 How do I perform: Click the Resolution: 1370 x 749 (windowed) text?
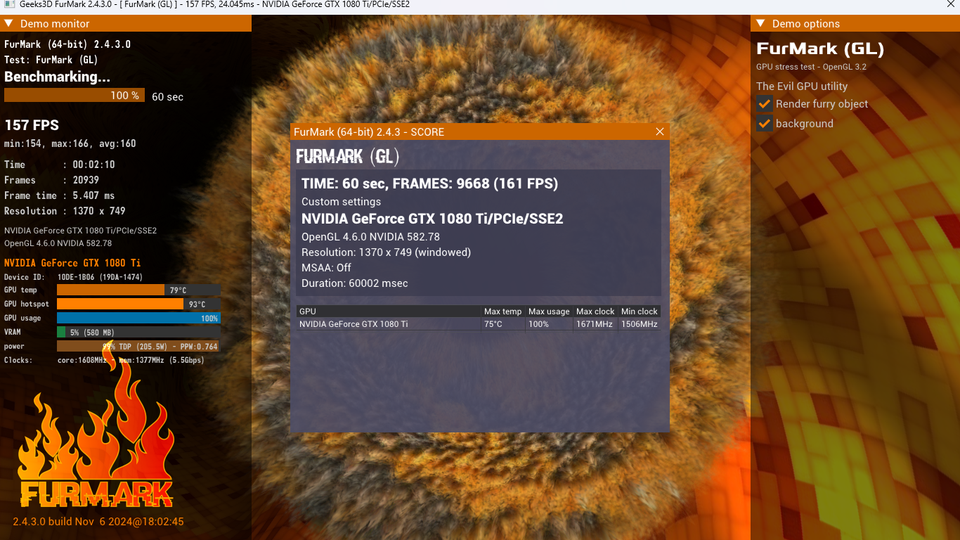pyautogui.click(x=386, y=252)
